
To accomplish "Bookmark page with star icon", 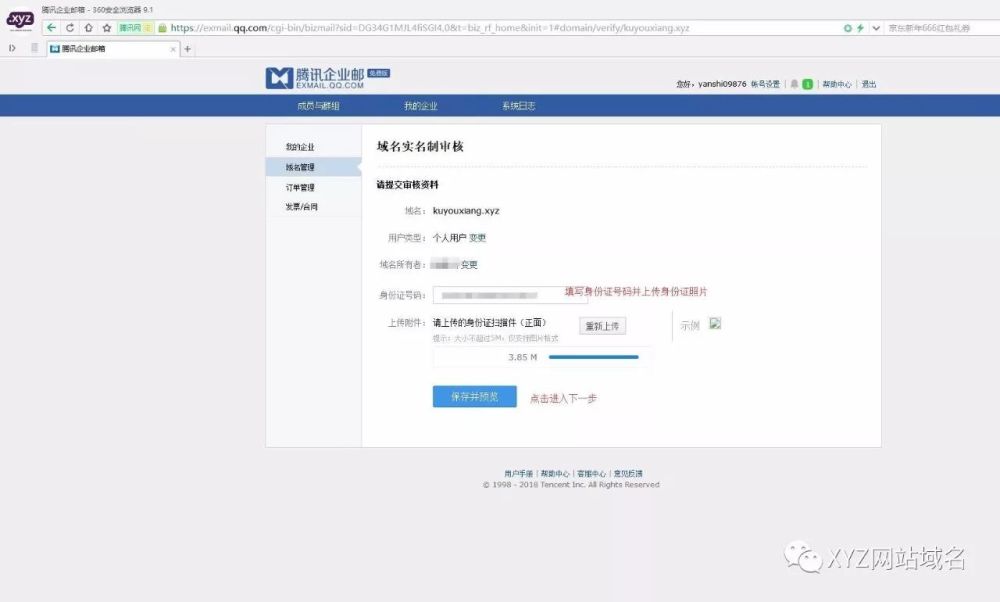I will click(x=107, y=28).
